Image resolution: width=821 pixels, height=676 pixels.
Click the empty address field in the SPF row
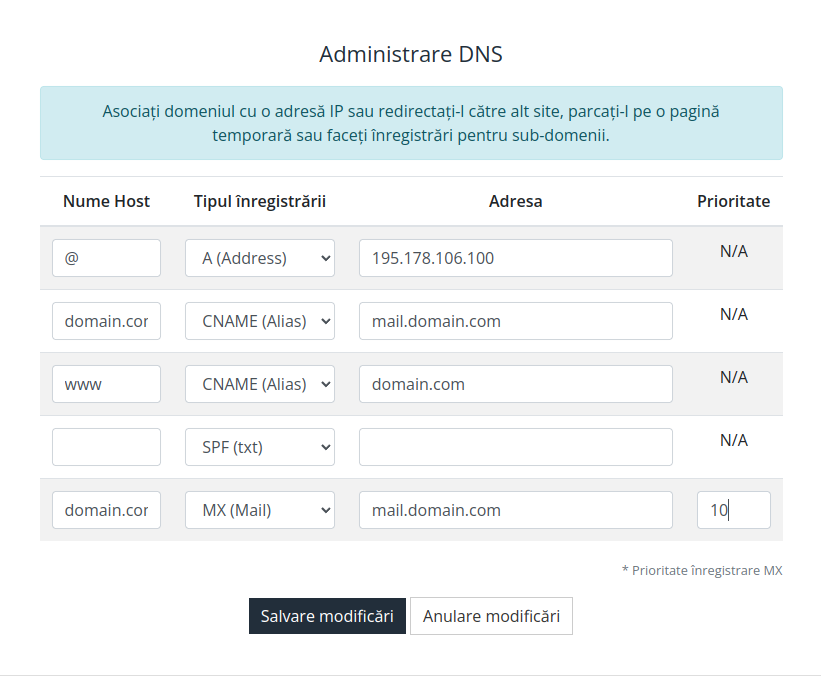[x=516, y=447]
